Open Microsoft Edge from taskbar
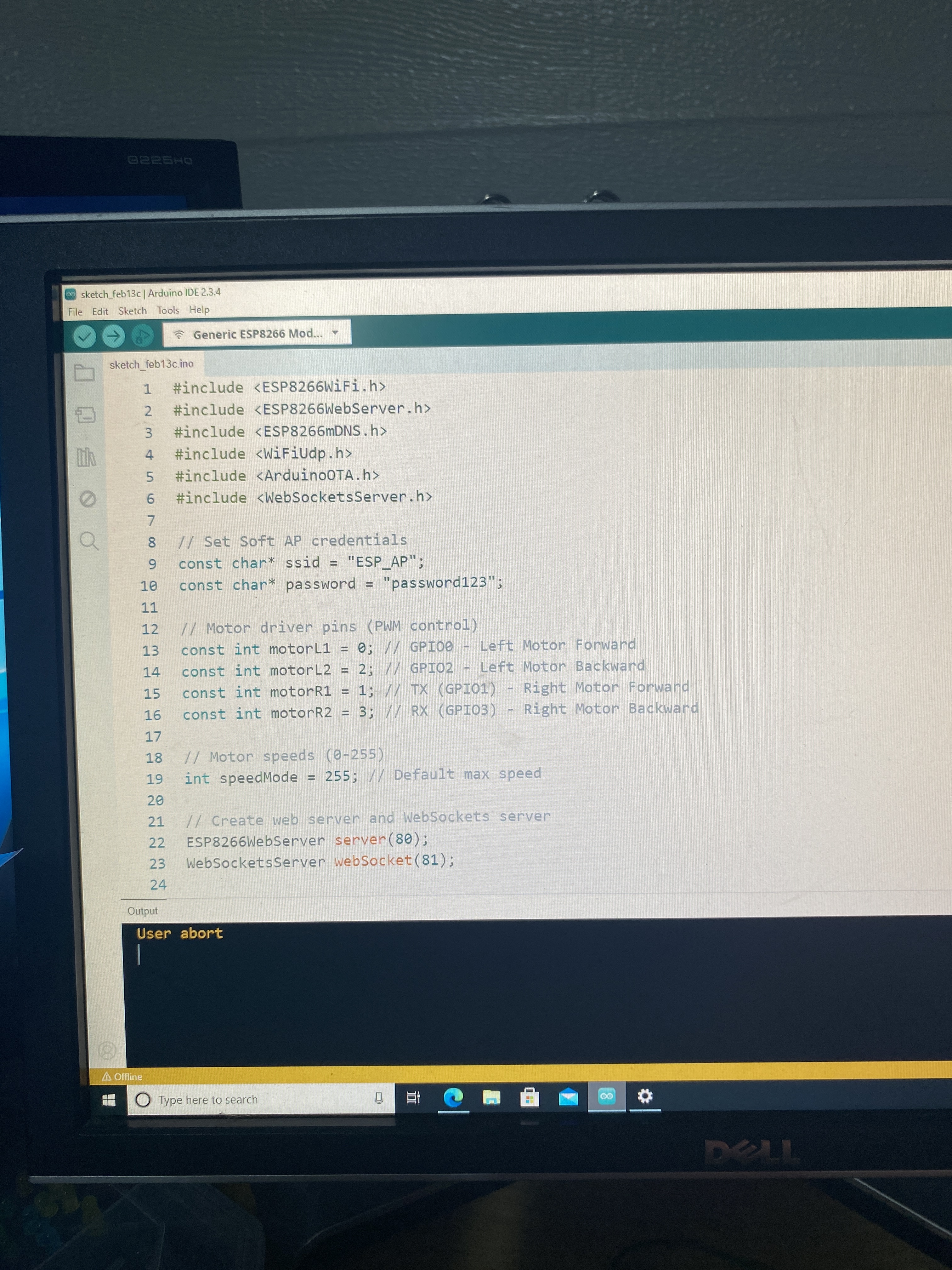Screen dimensions: 952x1270 coord(453,1098)
